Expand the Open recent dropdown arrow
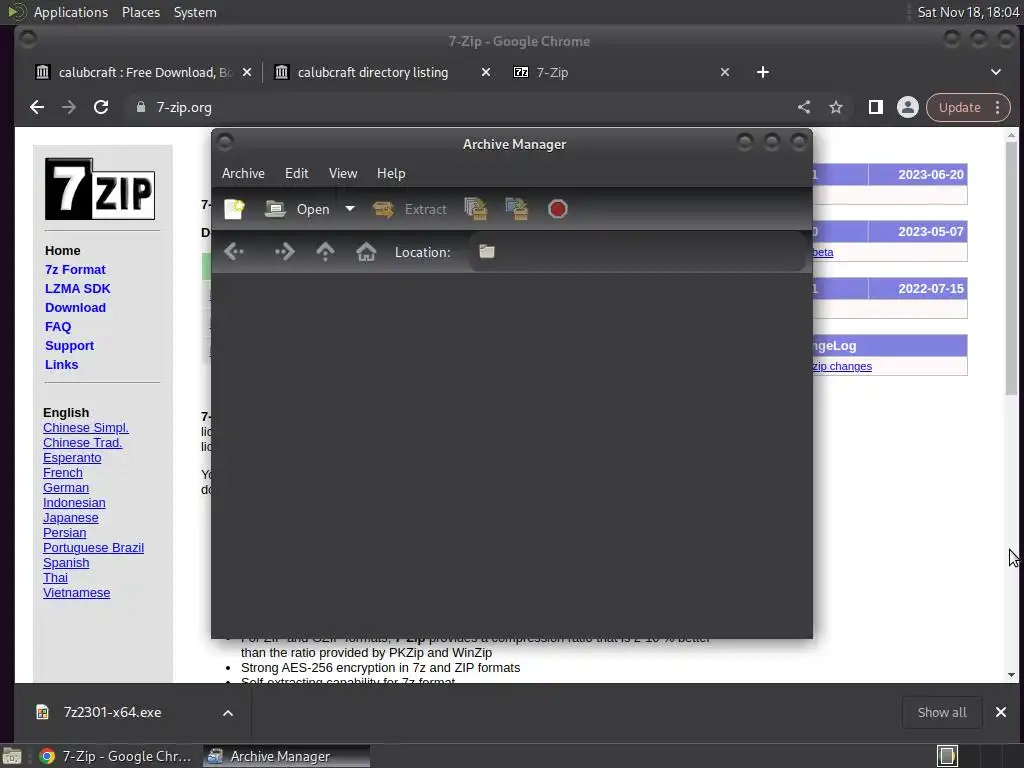 [x=350, y=209]
